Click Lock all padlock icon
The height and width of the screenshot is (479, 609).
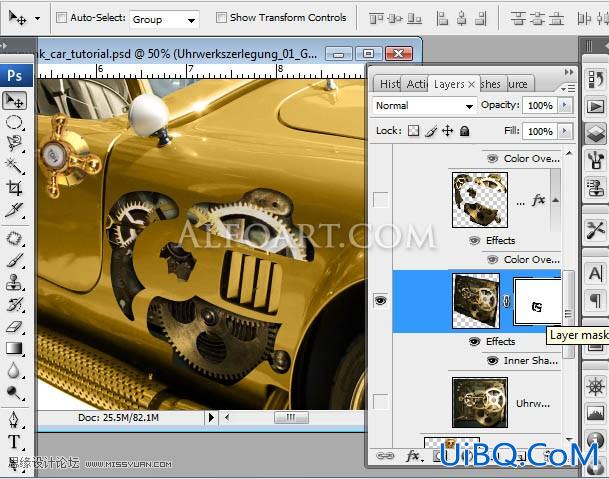coord(465,131)
